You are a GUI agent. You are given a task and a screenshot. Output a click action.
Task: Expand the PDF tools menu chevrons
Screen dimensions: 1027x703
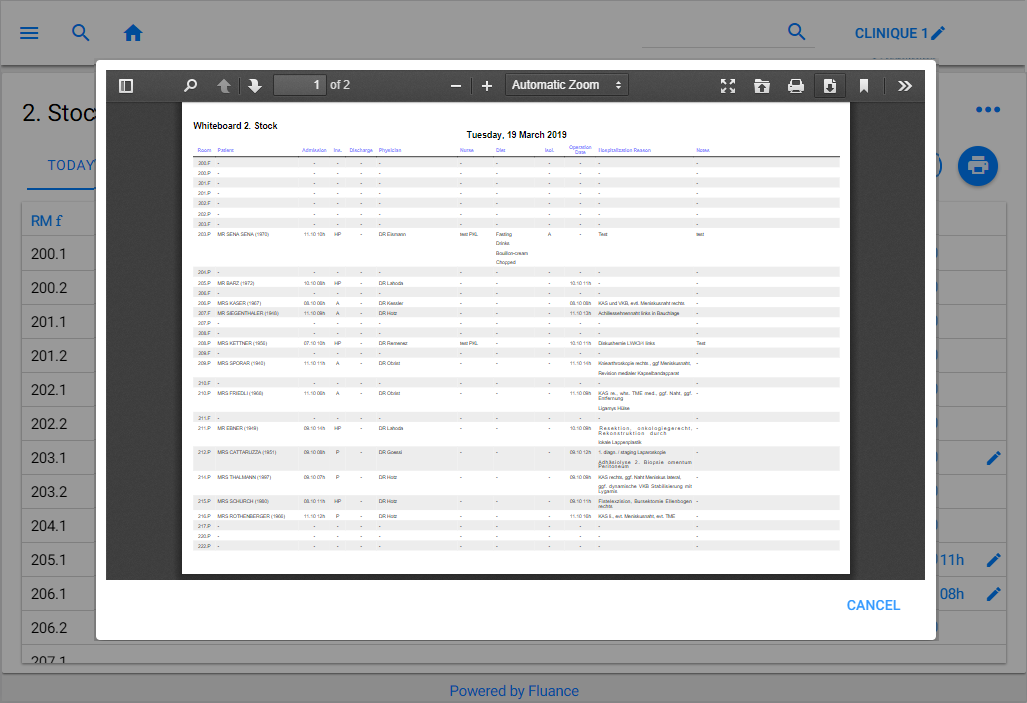905,86
